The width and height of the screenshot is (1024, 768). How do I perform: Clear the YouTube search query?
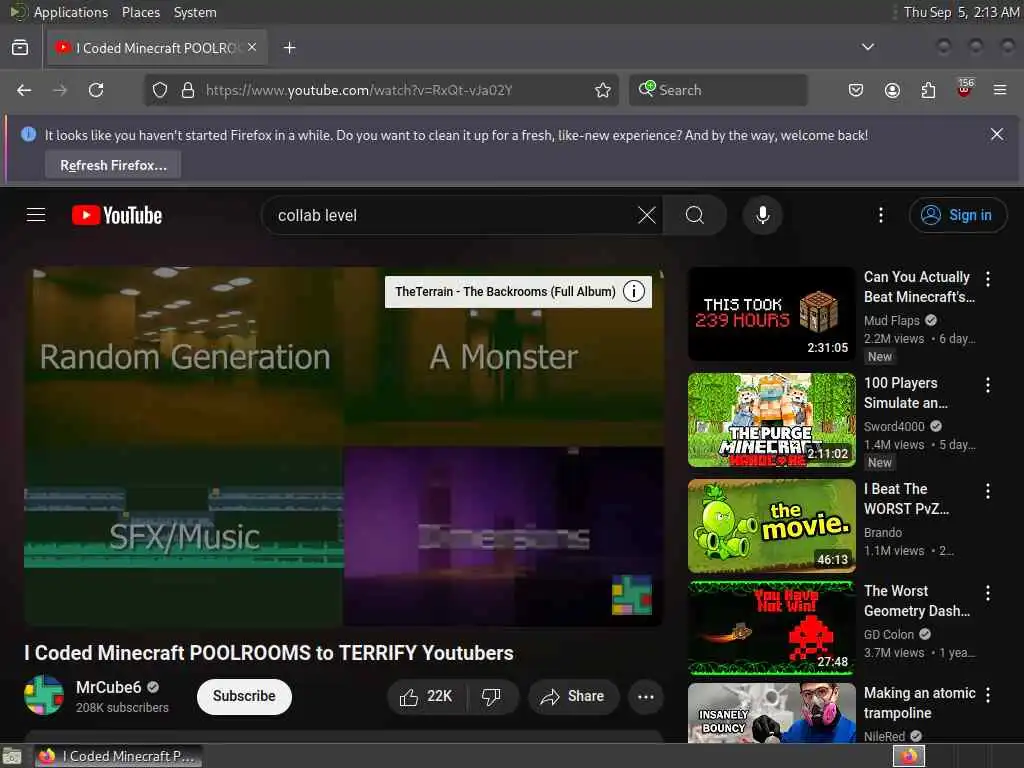tap(647, 215)
